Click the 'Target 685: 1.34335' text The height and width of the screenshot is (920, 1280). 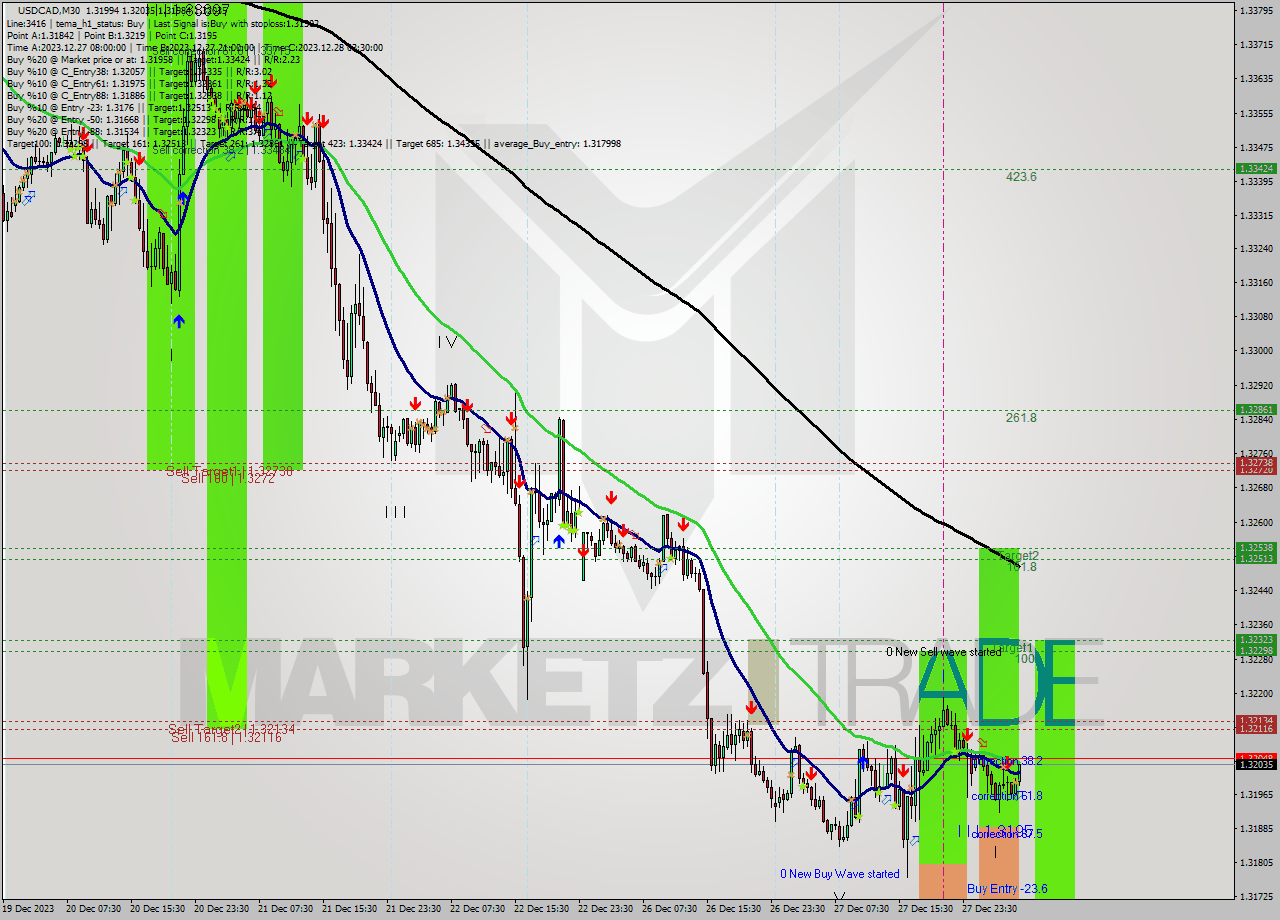pyautogui.click(x=437, y=143)
